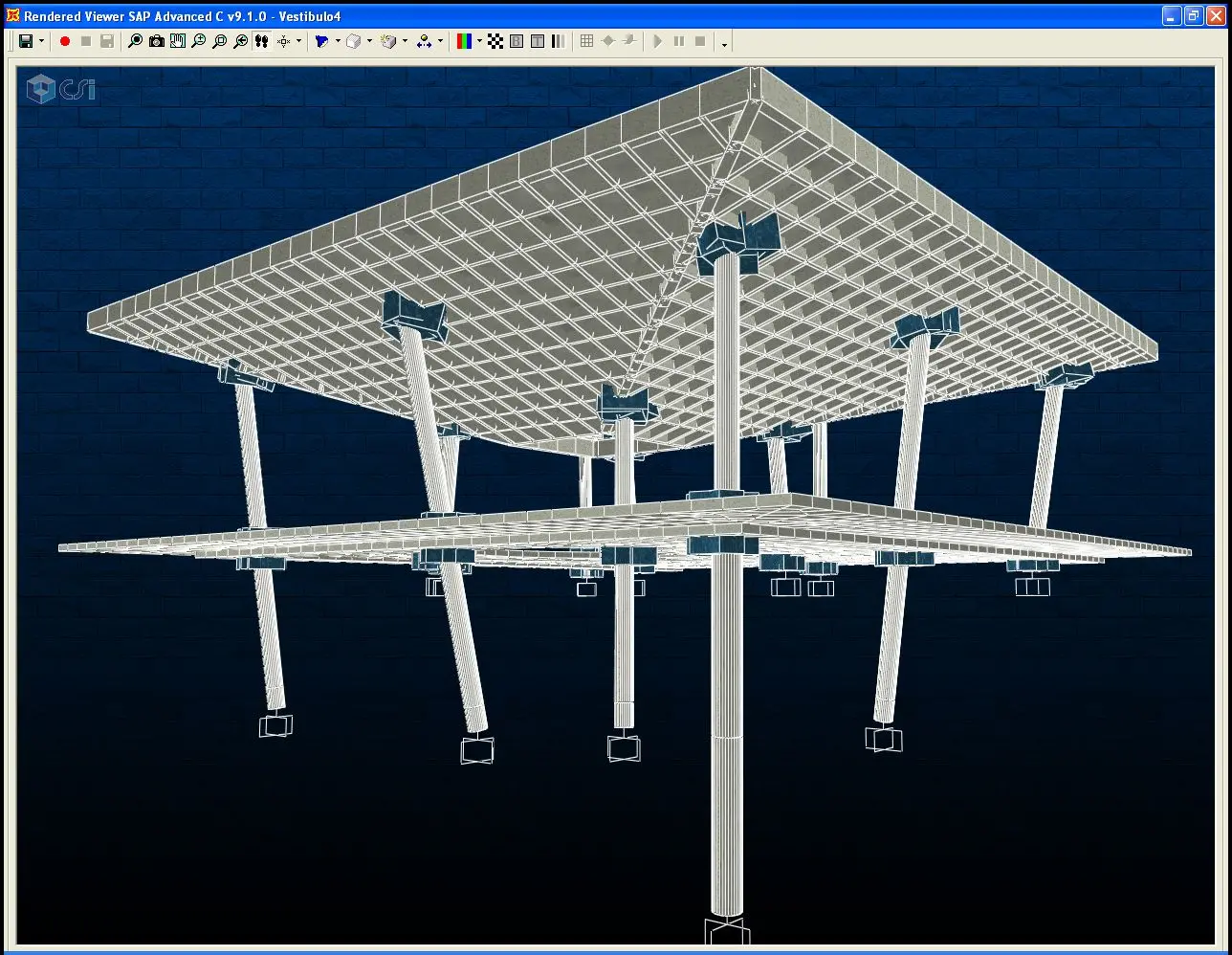Click the grayed-out arrow shape icon
The height and width of the screenshot is (955, 1232).
(x=629, y=41)
